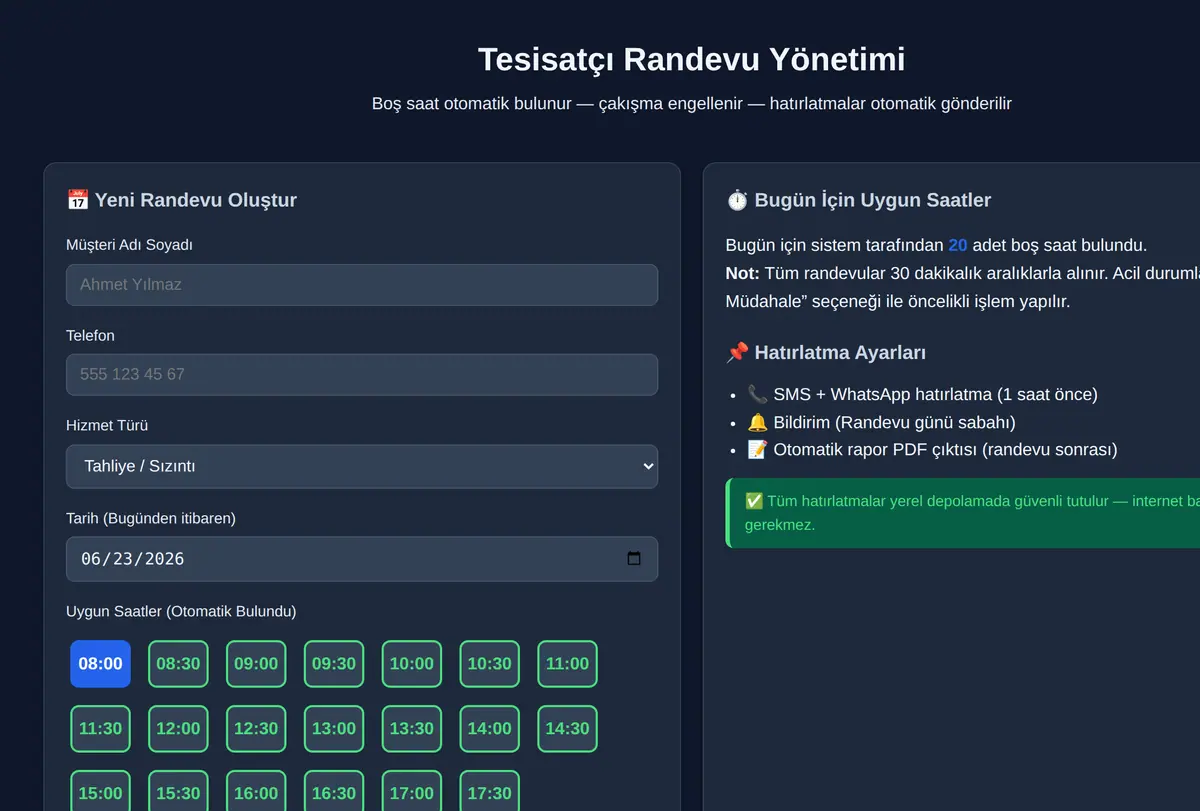The height and width of the screenshot is (811, 1200).
Task: Click the pushpin emoji beside Hatırlatma Ayarları
Action: (737, 352)
